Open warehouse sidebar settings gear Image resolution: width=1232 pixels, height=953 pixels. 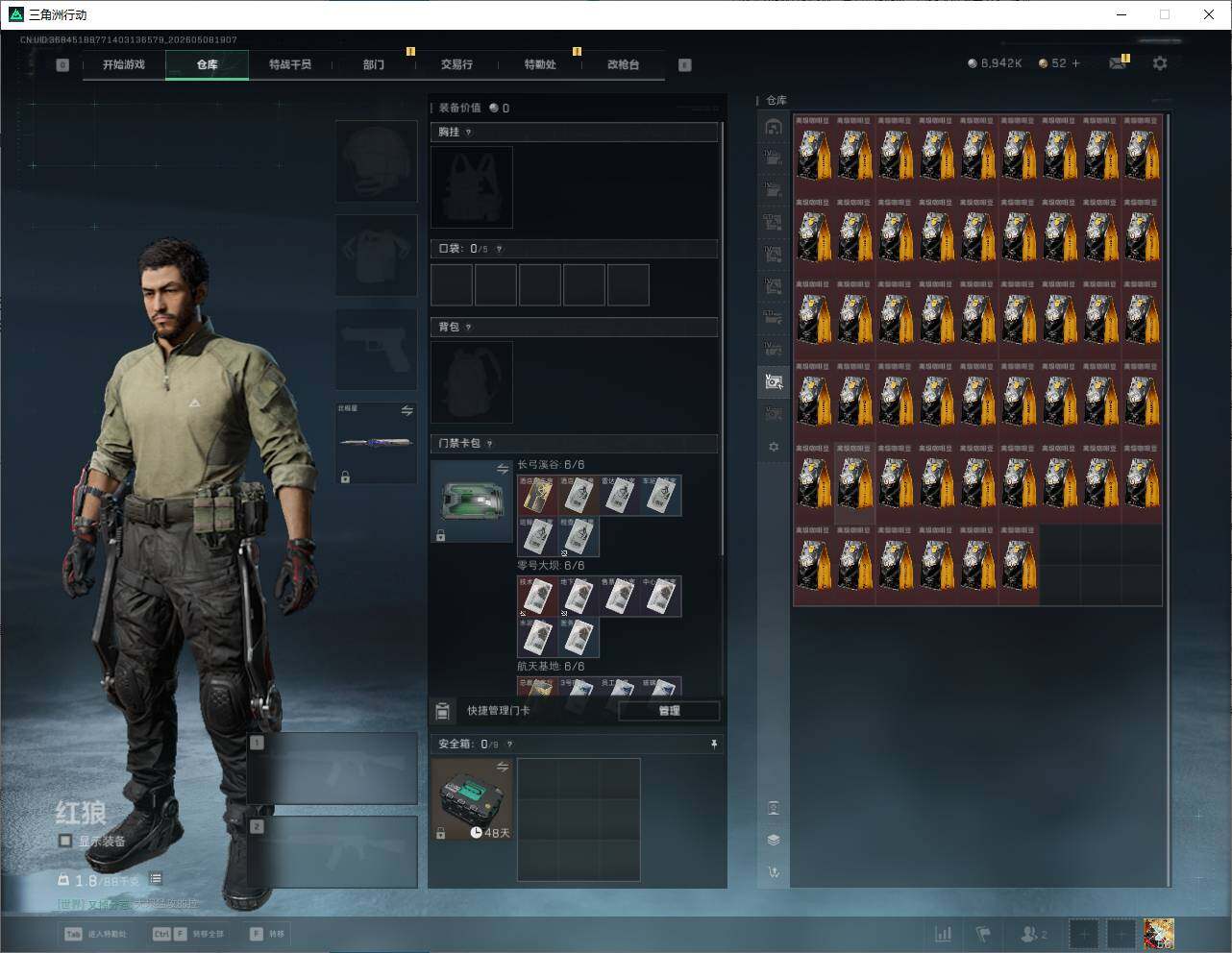coord(774,447)
